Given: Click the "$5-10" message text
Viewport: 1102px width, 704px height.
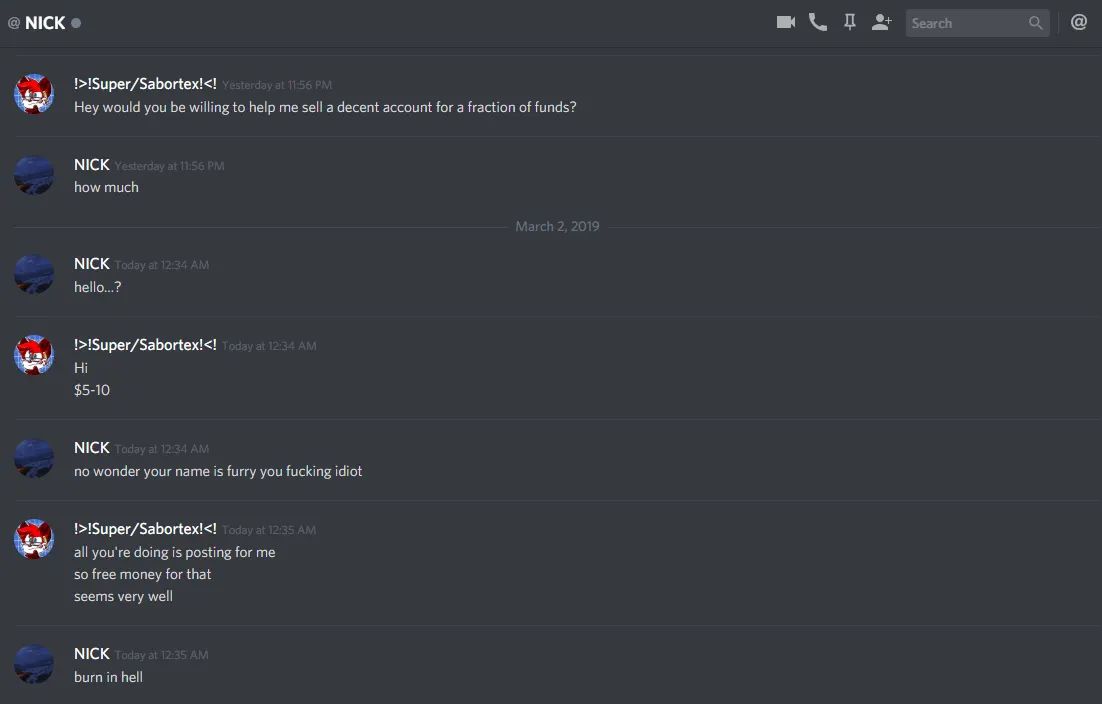Looking at the screenshot, I should (92, 390).
